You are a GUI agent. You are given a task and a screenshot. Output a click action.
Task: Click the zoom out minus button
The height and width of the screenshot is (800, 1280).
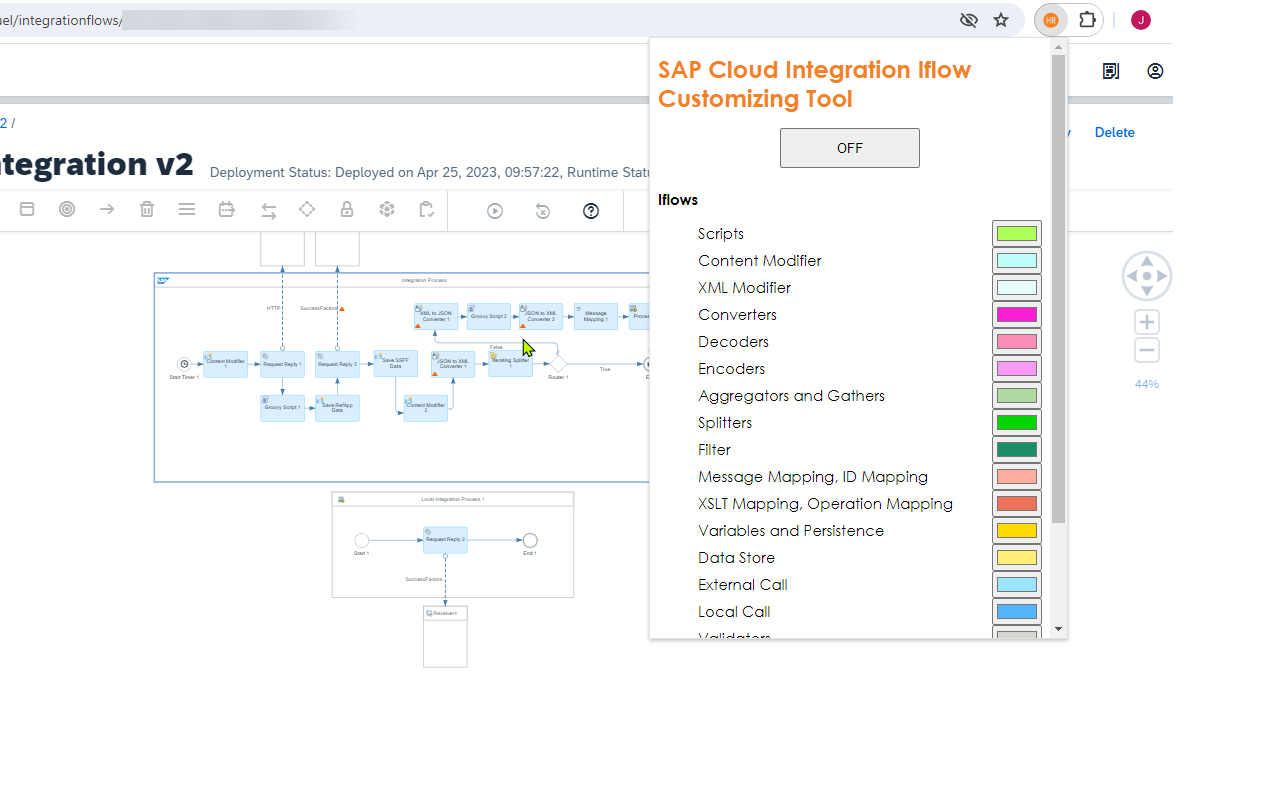click(x=1147, y=350)
